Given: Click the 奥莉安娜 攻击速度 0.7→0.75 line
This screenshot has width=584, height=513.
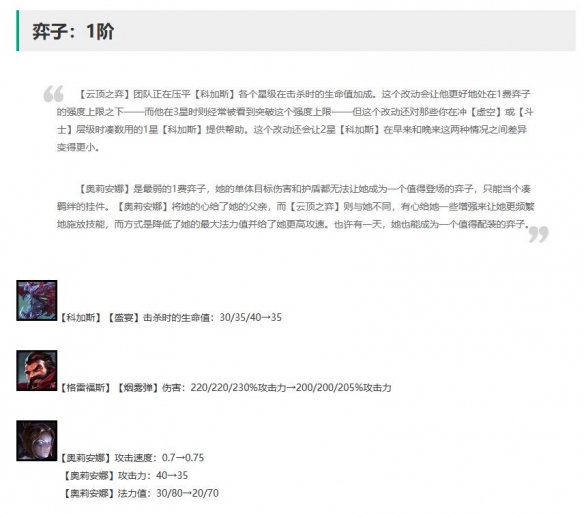Looking at the screenshot, I should point(132,457).
